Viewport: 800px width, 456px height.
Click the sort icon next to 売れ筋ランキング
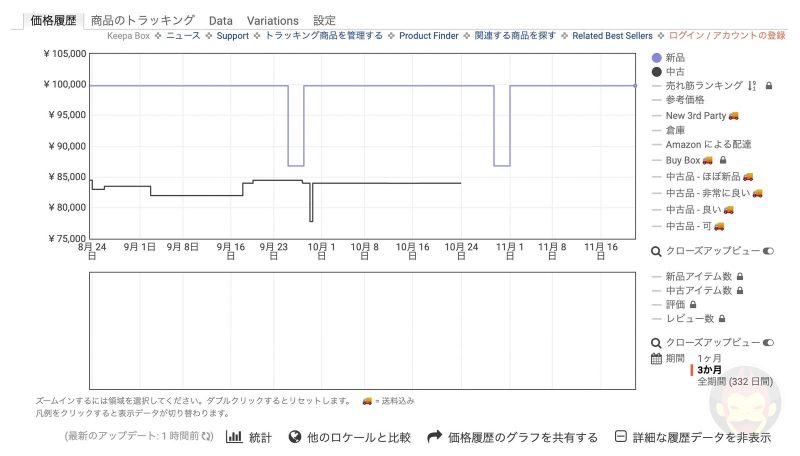coord(752,86)
